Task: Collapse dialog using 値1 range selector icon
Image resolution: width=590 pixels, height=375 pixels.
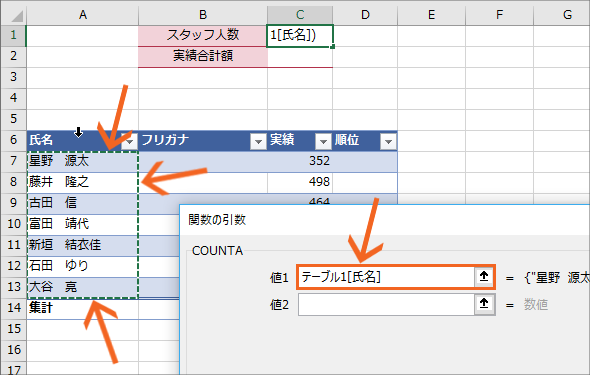Action: [484, 277]
